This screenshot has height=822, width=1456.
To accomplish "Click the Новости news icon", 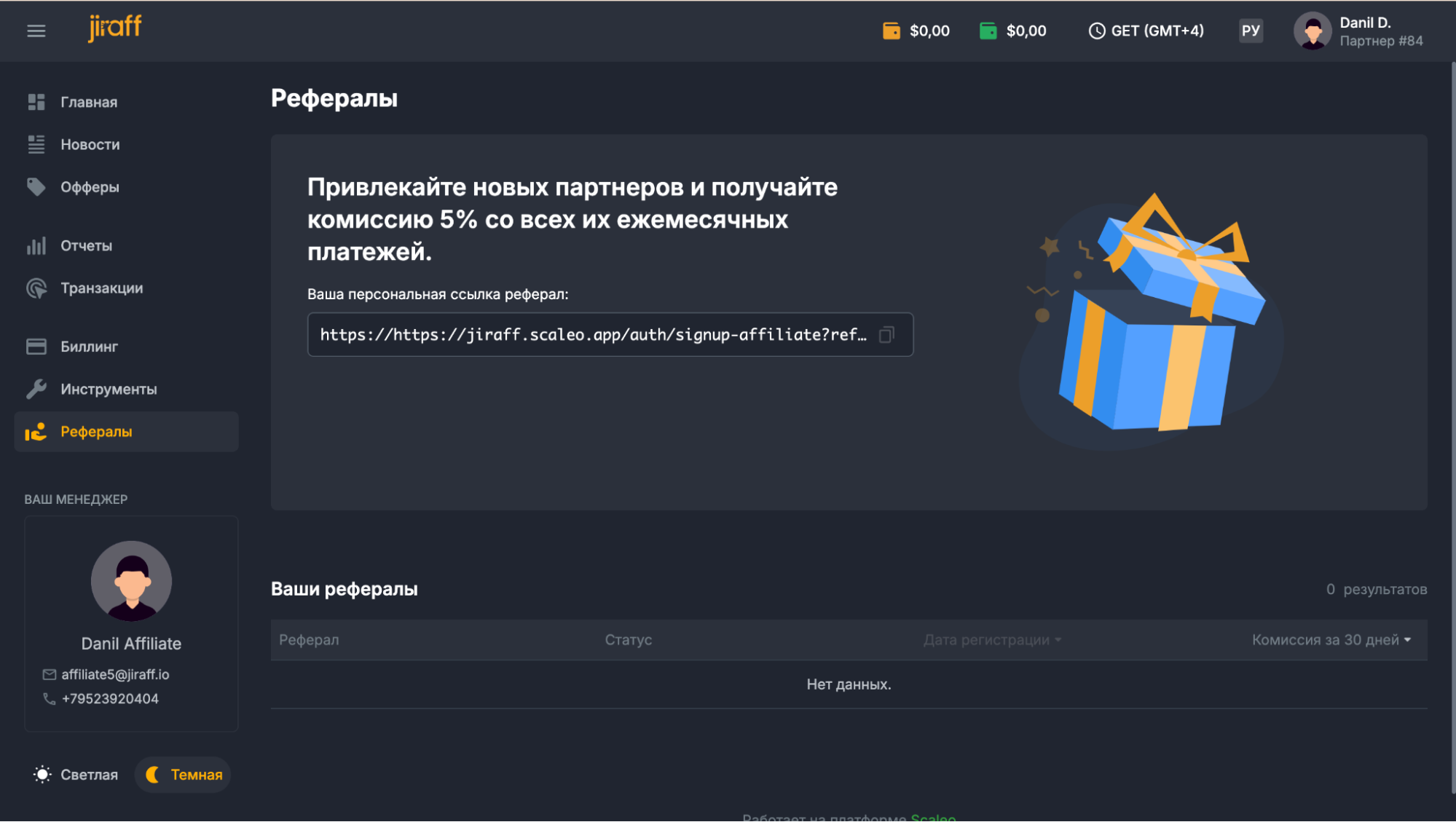I will 36,144.
